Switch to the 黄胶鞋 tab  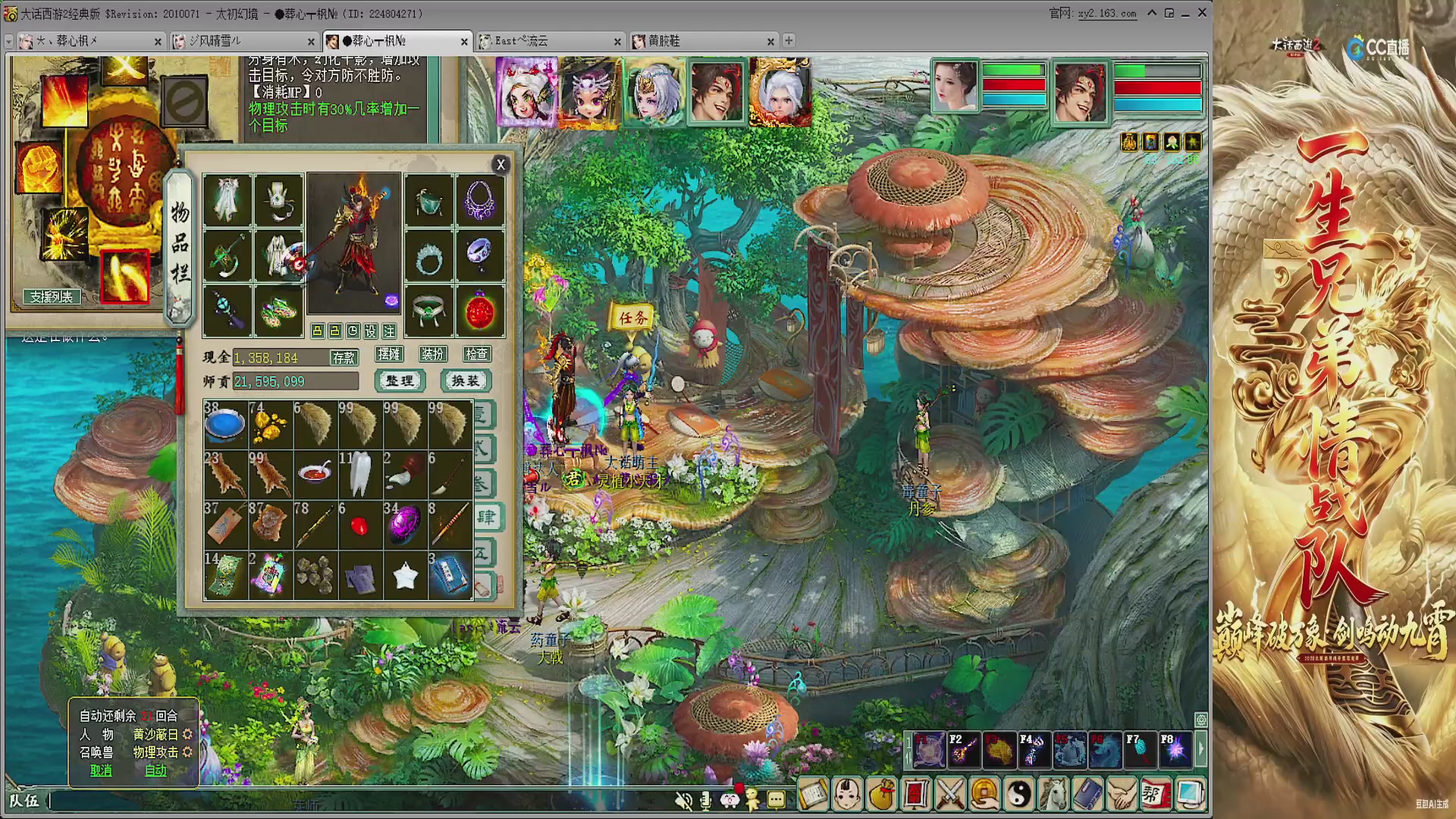point(704,41)
